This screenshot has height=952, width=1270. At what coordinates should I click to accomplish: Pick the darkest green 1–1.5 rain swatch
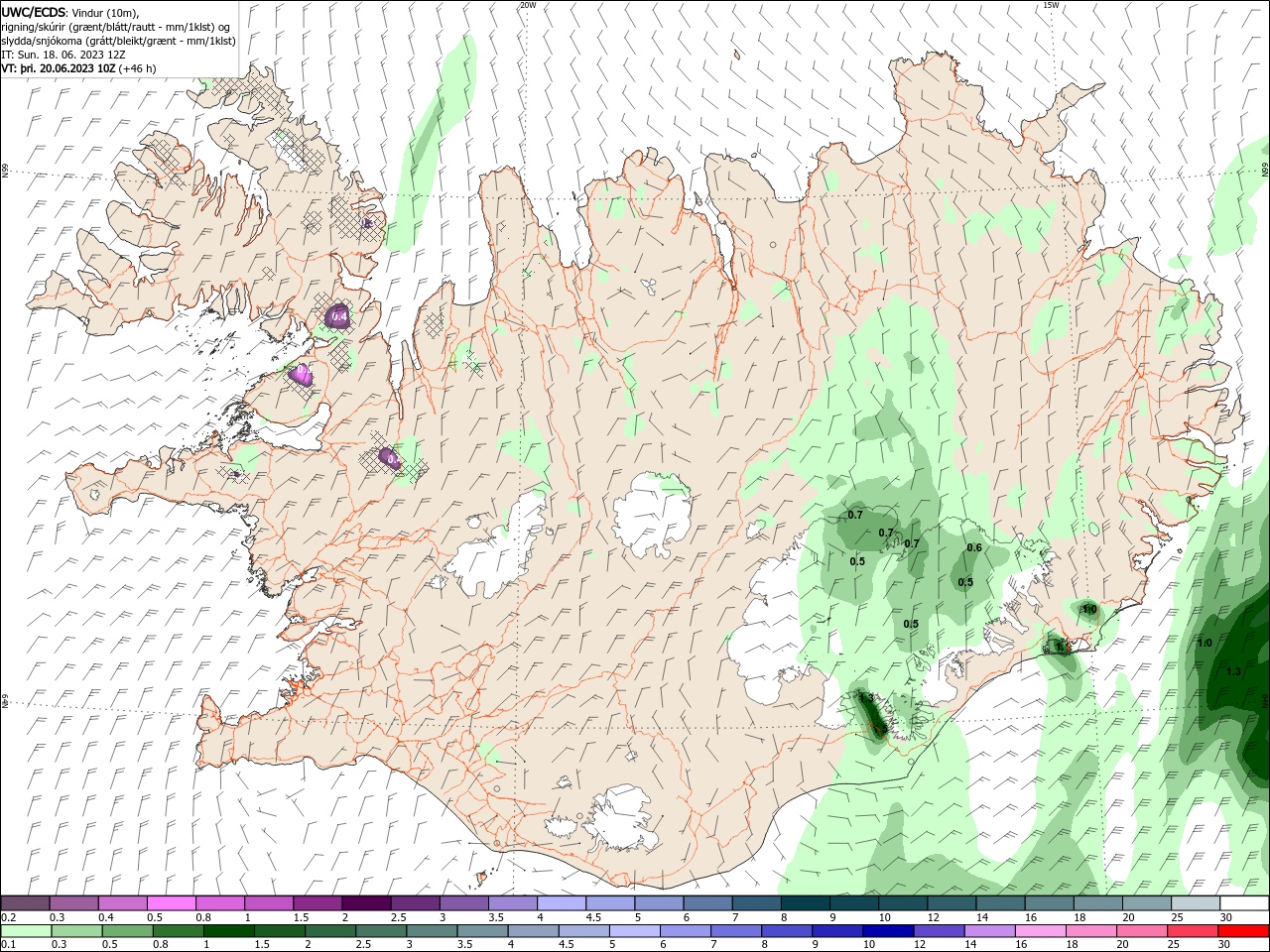tap(228, 931)
